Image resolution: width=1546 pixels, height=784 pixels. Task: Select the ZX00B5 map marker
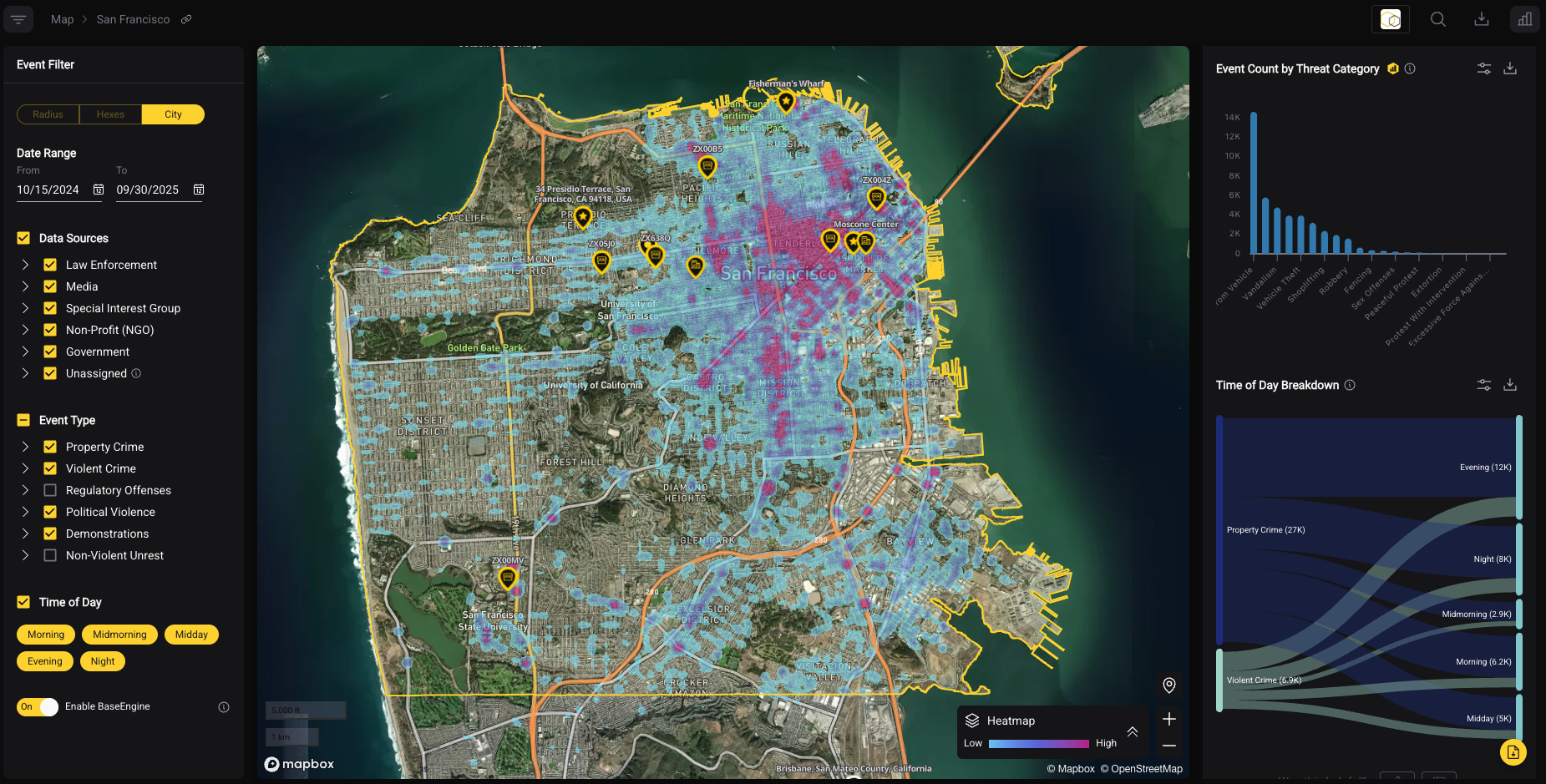coord(707,167)
